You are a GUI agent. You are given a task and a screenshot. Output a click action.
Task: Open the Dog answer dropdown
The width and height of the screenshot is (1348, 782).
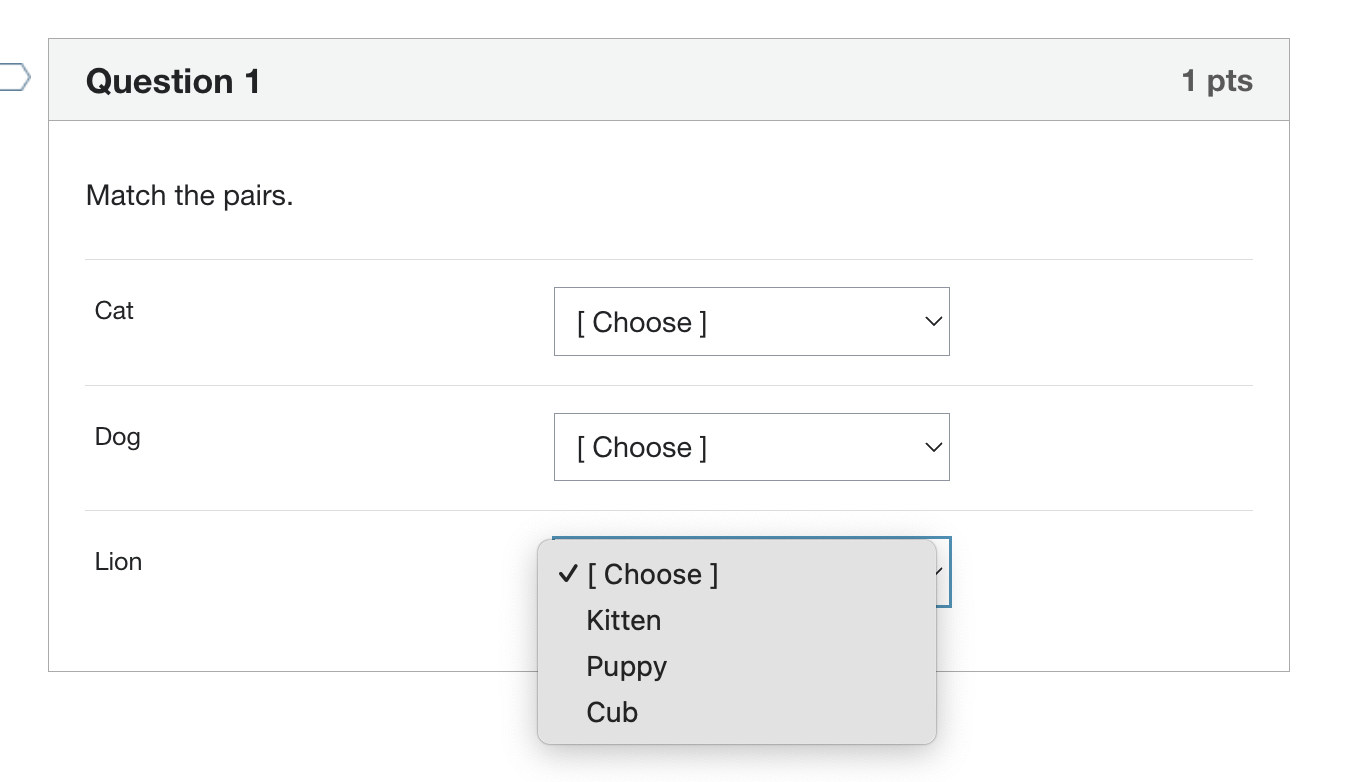(751, 447)
